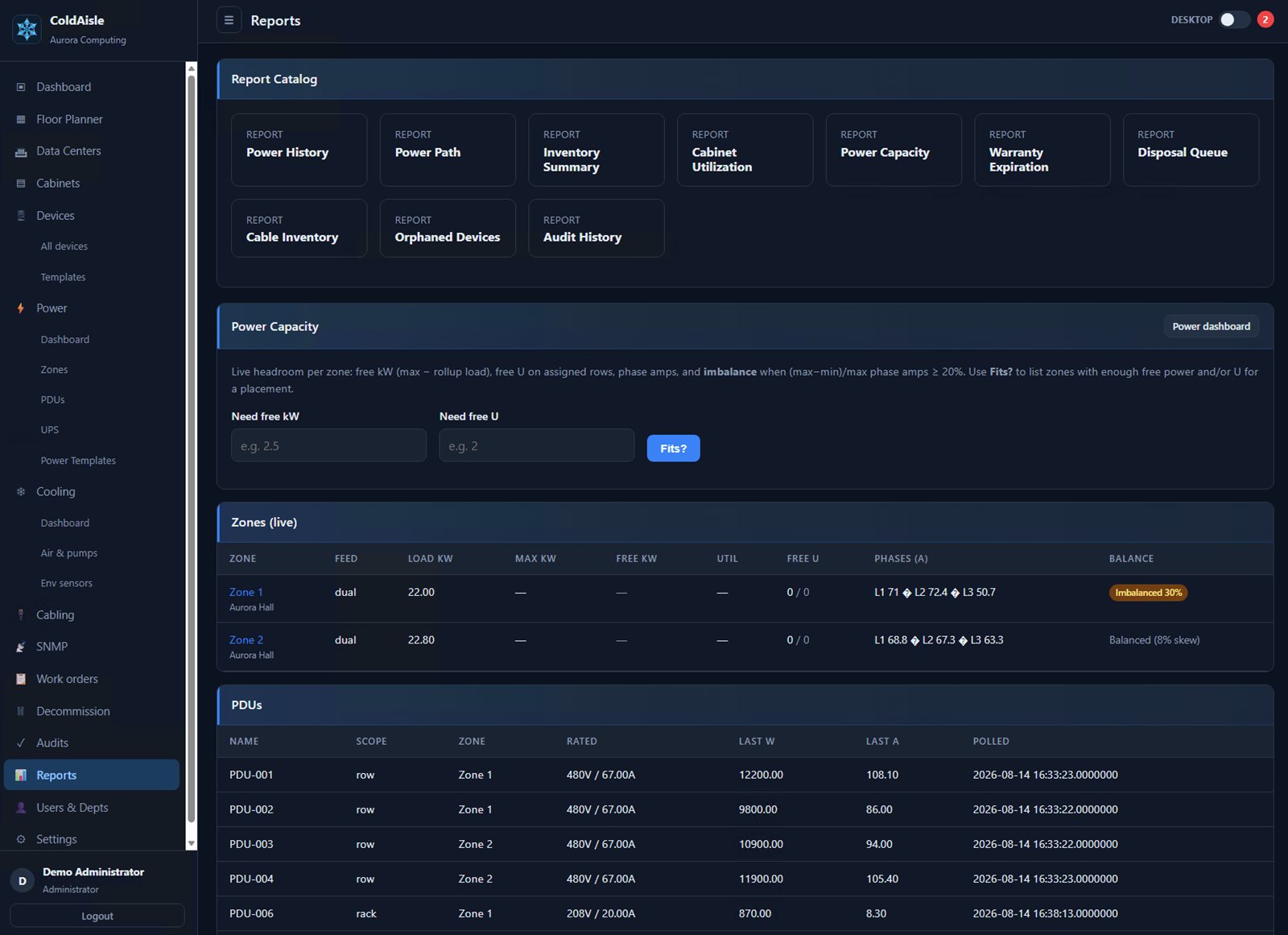
Task: Click the ColdAisle snowflake logo
Action: (x=27, y=30)
